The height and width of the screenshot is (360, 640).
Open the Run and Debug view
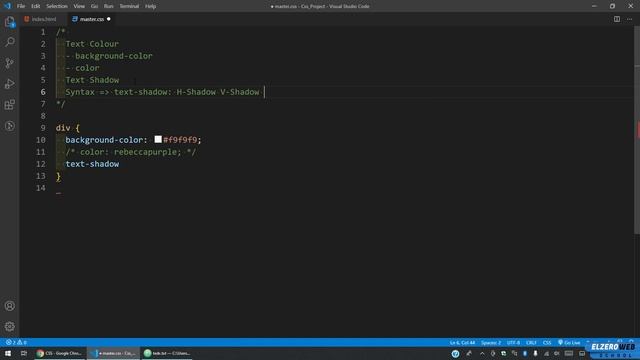coord(10,84)
